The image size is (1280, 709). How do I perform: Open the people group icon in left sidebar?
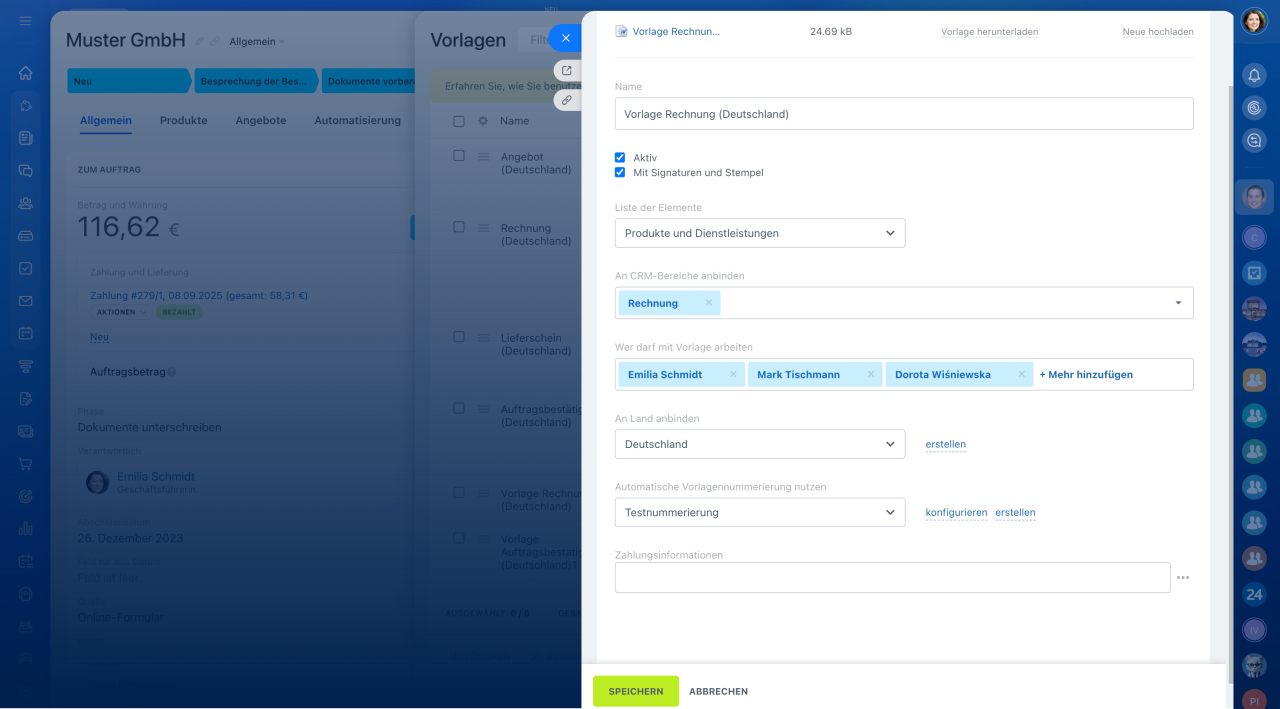click(26, 203)
